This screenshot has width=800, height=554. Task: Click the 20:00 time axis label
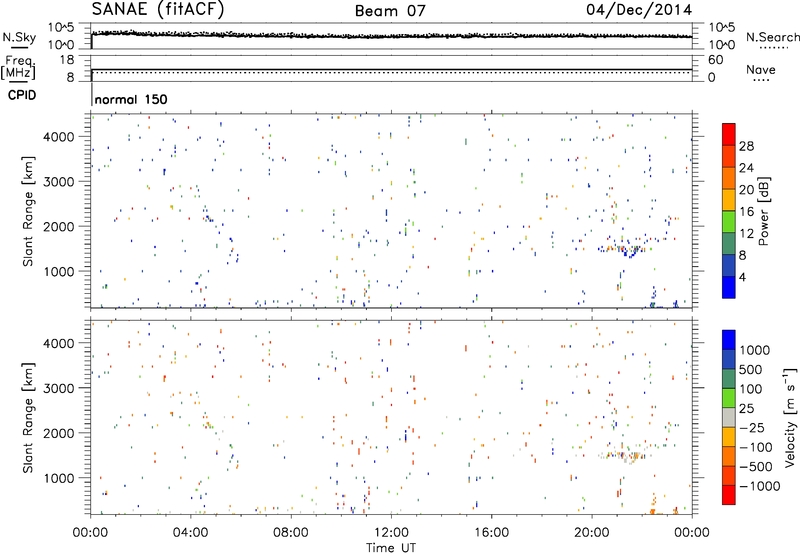point(592,533)
